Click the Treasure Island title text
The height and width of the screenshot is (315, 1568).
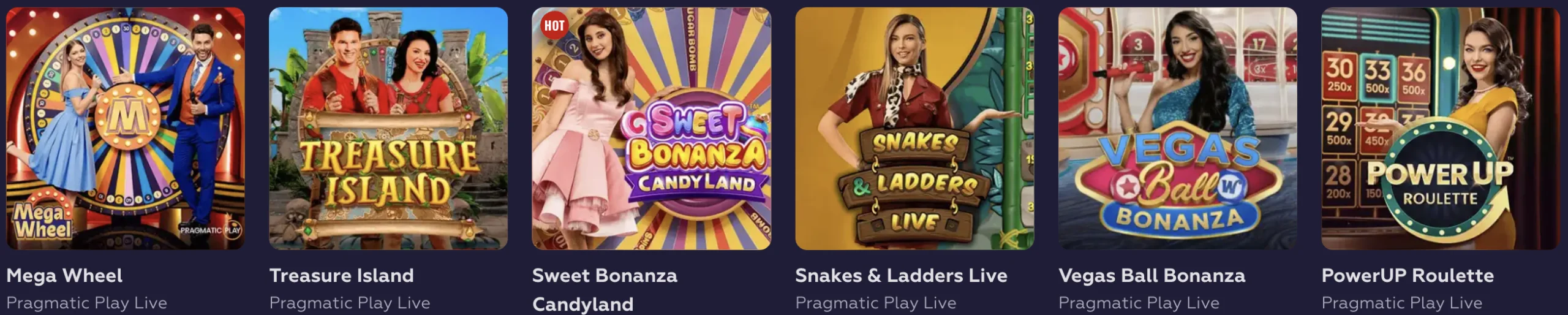pos(342,276)
